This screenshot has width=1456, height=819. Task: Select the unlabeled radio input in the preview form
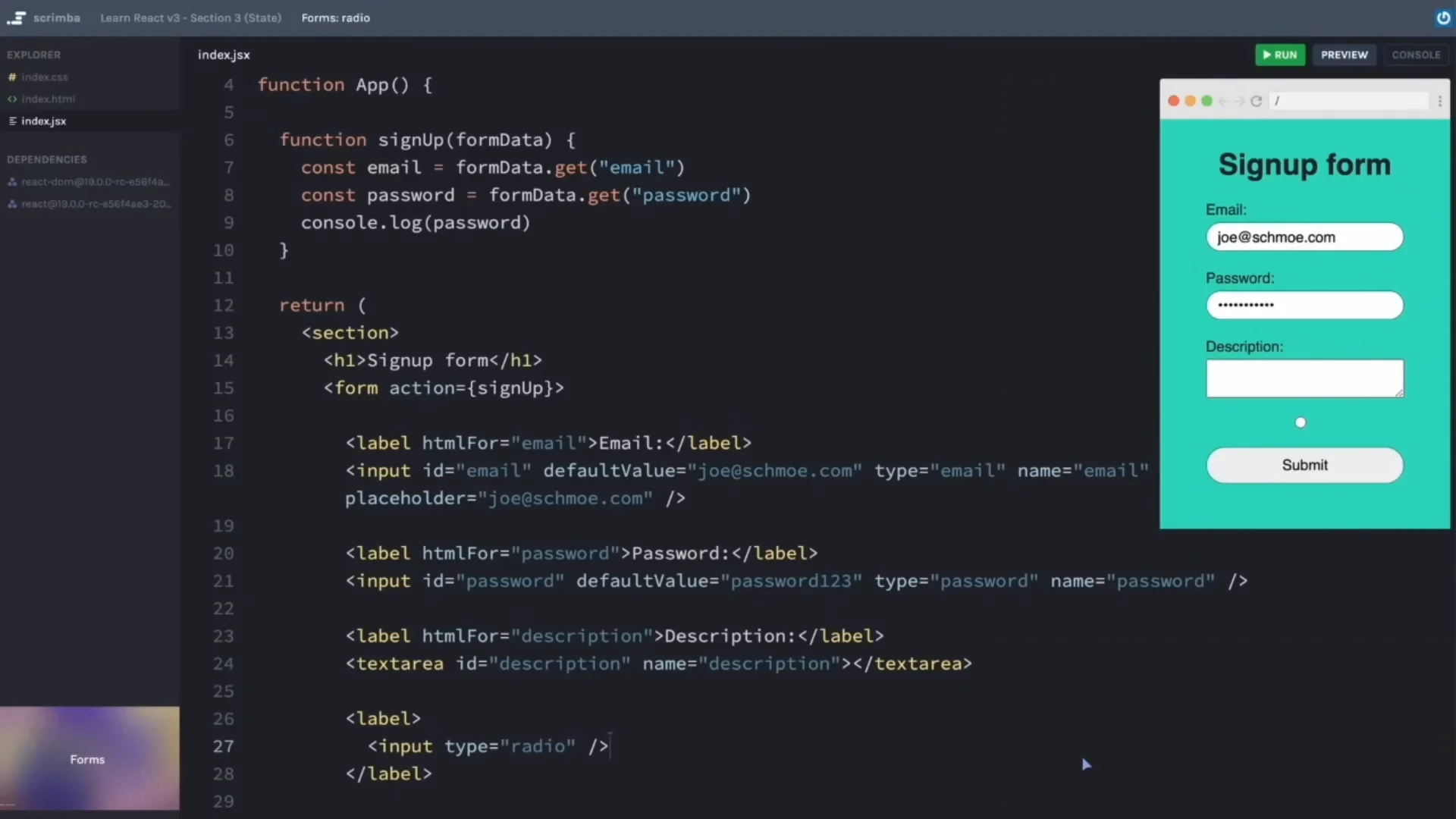tap(1300, 422)
